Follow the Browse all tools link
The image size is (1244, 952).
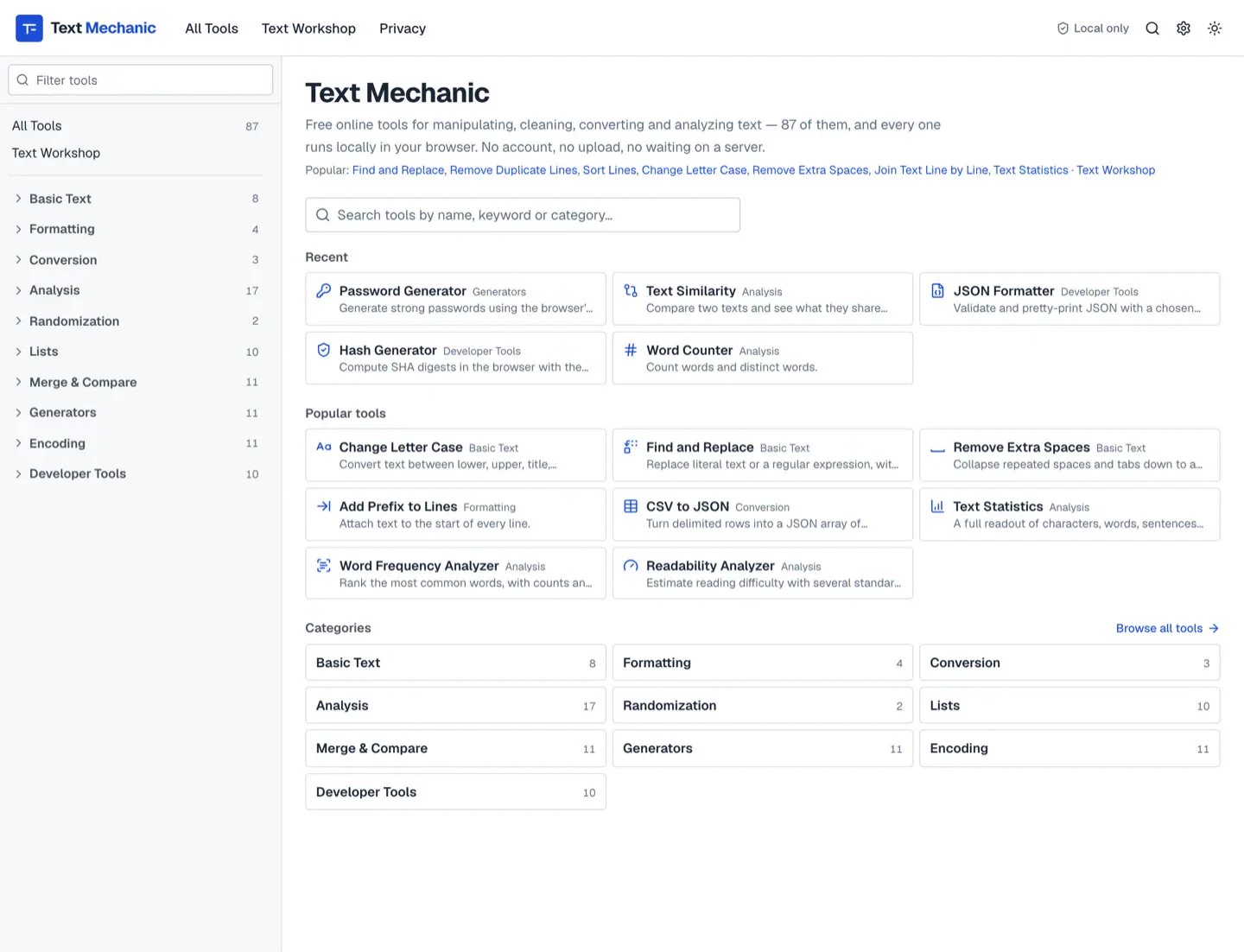[1167, 628]
